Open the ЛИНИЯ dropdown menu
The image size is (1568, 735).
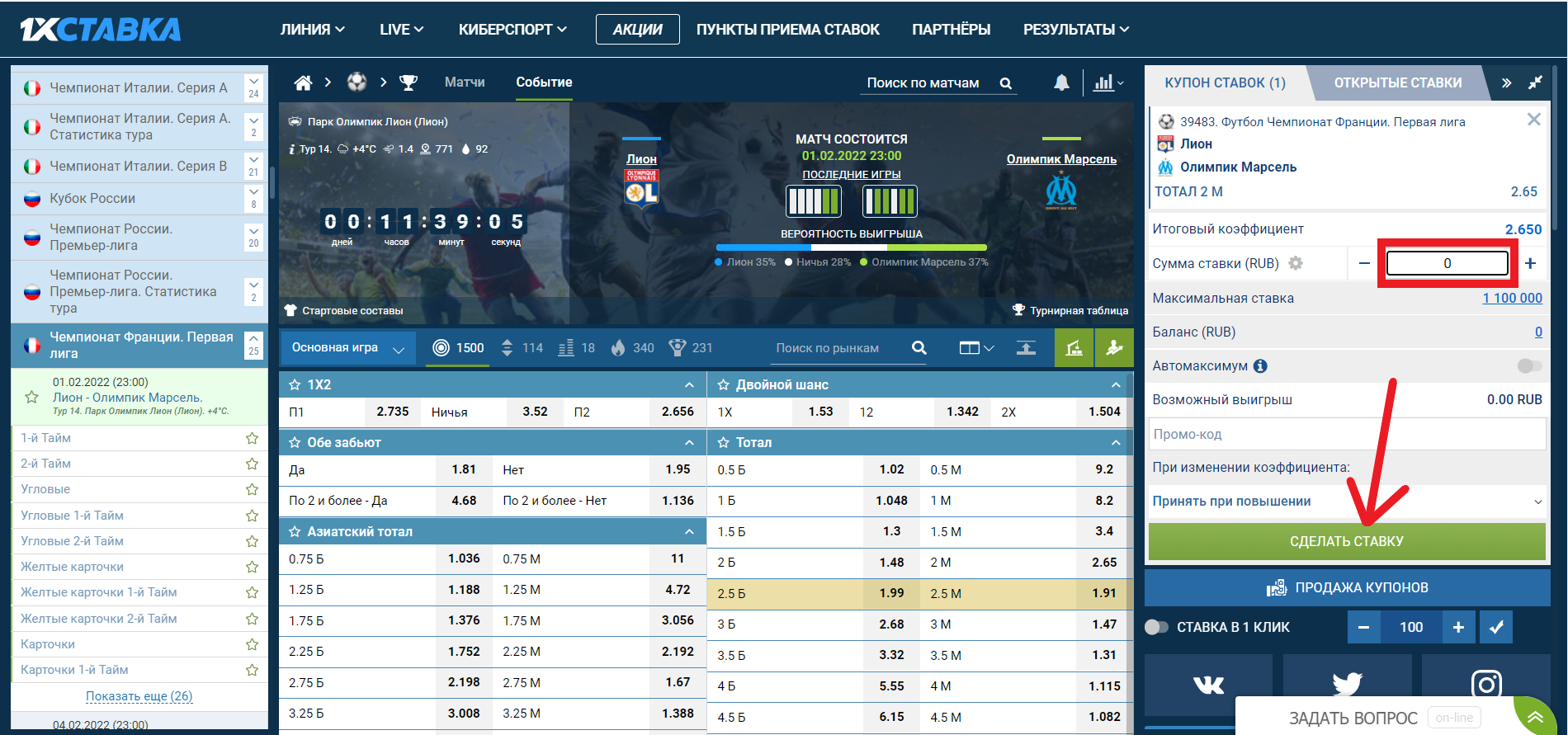313,30
